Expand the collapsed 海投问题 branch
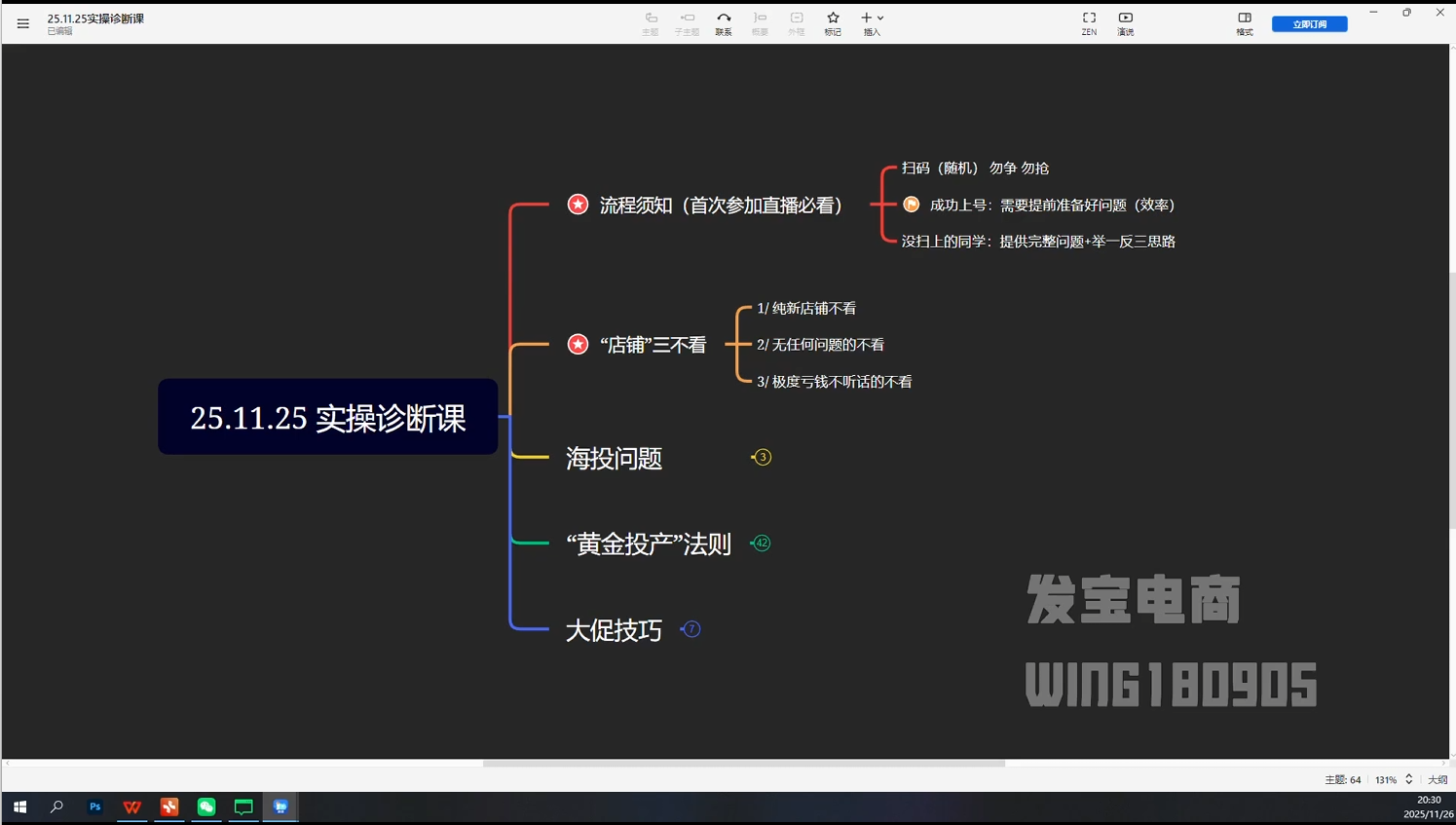The height and width of the screenshot is (825, 1456). tap(761, 456)
